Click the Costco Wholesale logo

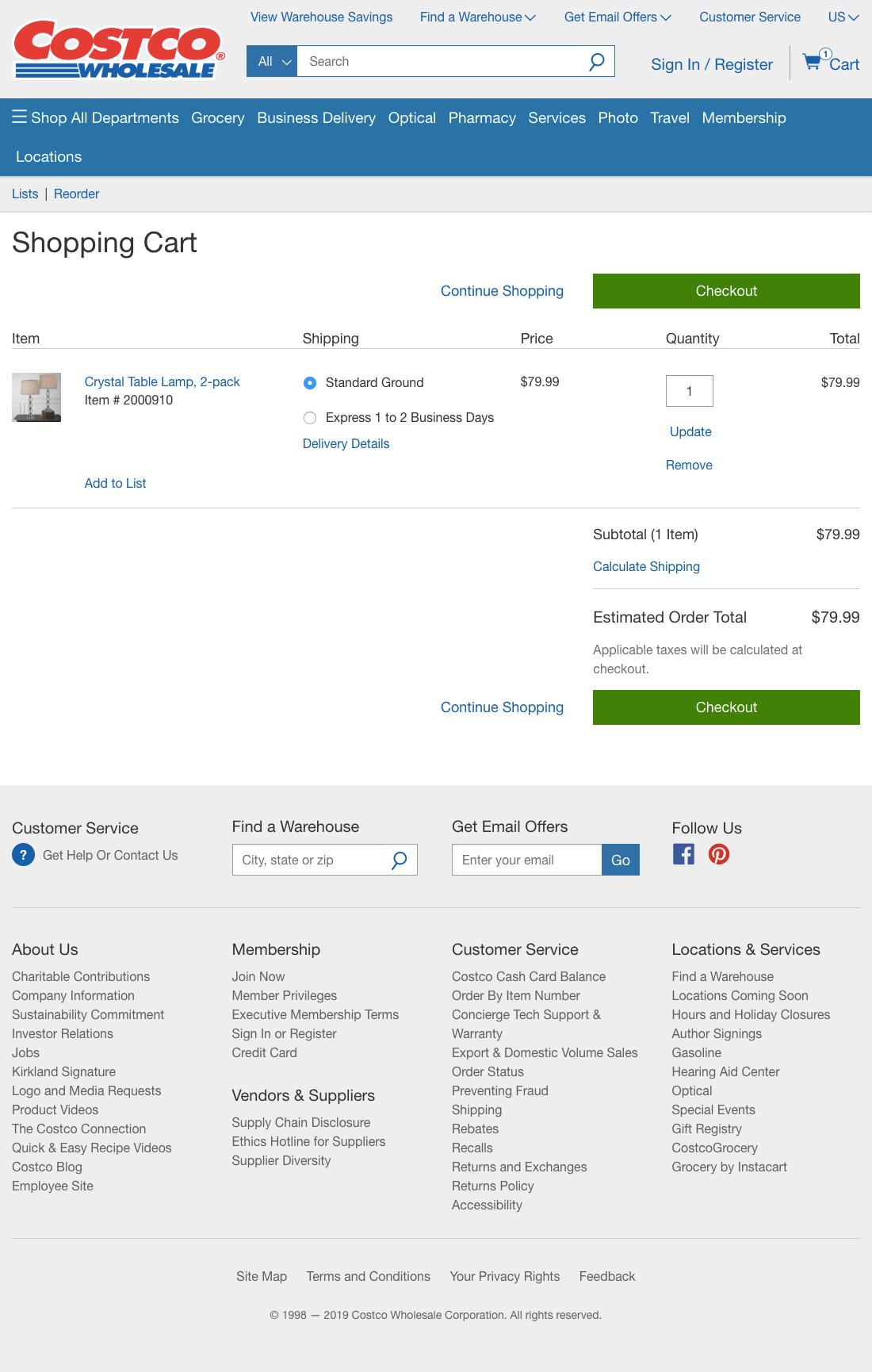(119, 49)
